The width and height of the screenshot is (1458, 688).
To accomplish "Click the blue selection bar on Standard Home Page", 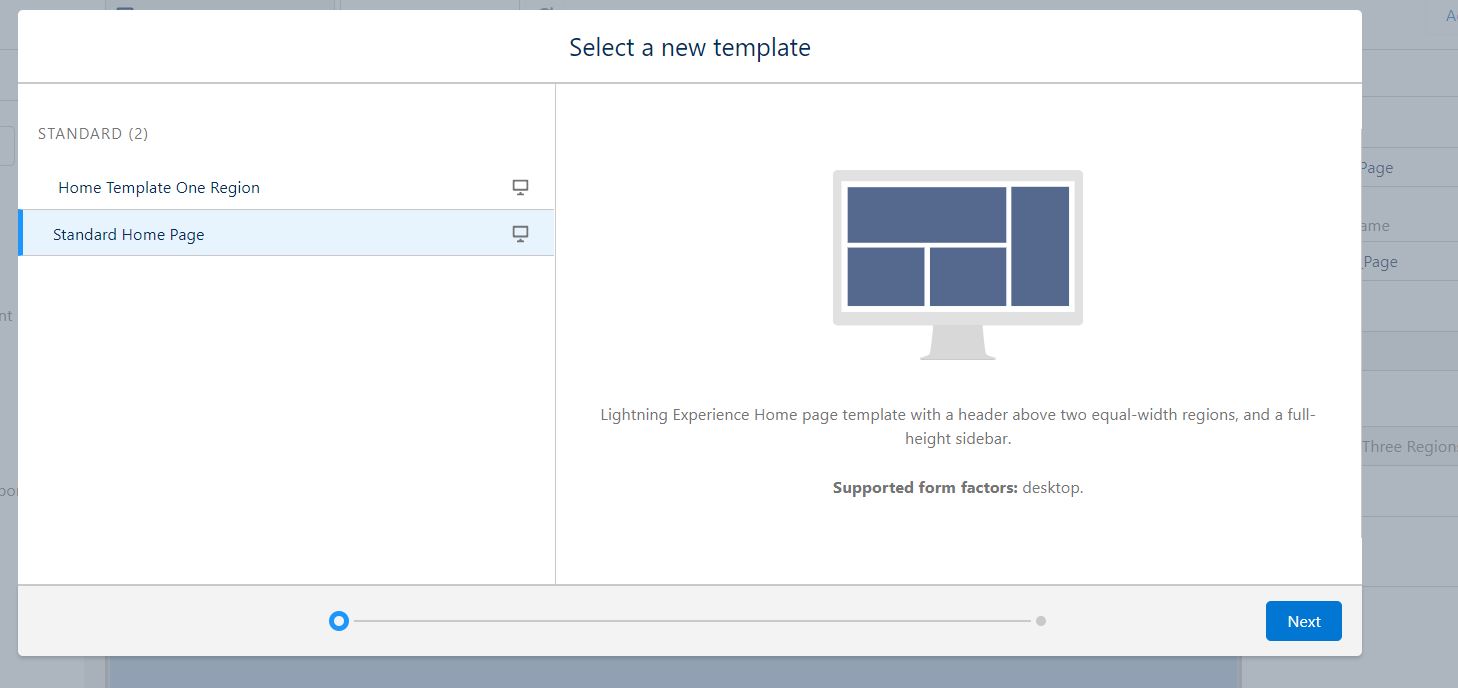I will 21,234.
